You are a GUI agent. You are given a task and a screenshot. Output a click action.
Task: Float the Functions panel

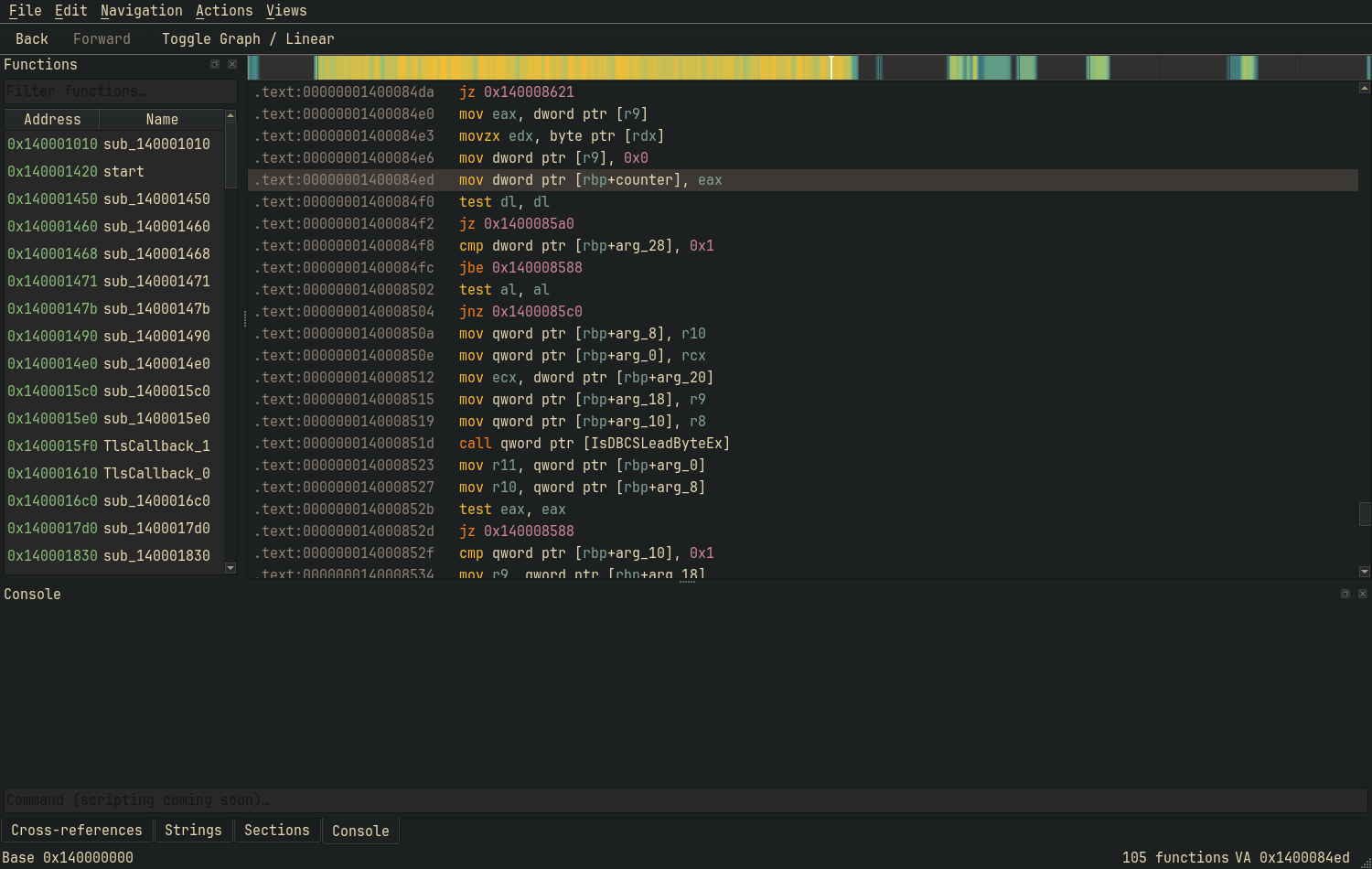(x=215, y=64)
